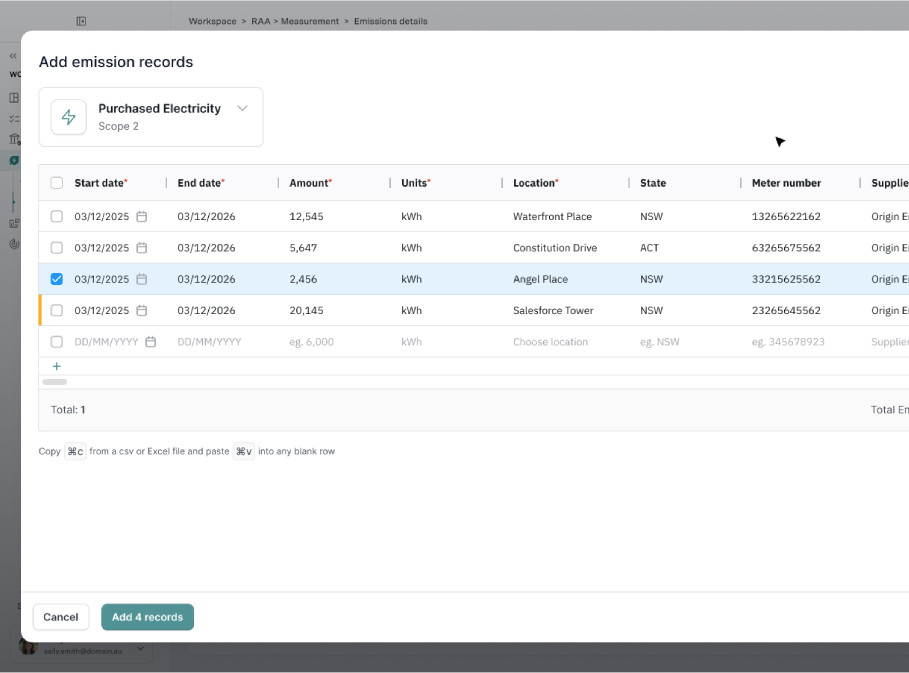Click the Units column header
The width and height of the screenshot is (909, 673).
pos(416,183)
